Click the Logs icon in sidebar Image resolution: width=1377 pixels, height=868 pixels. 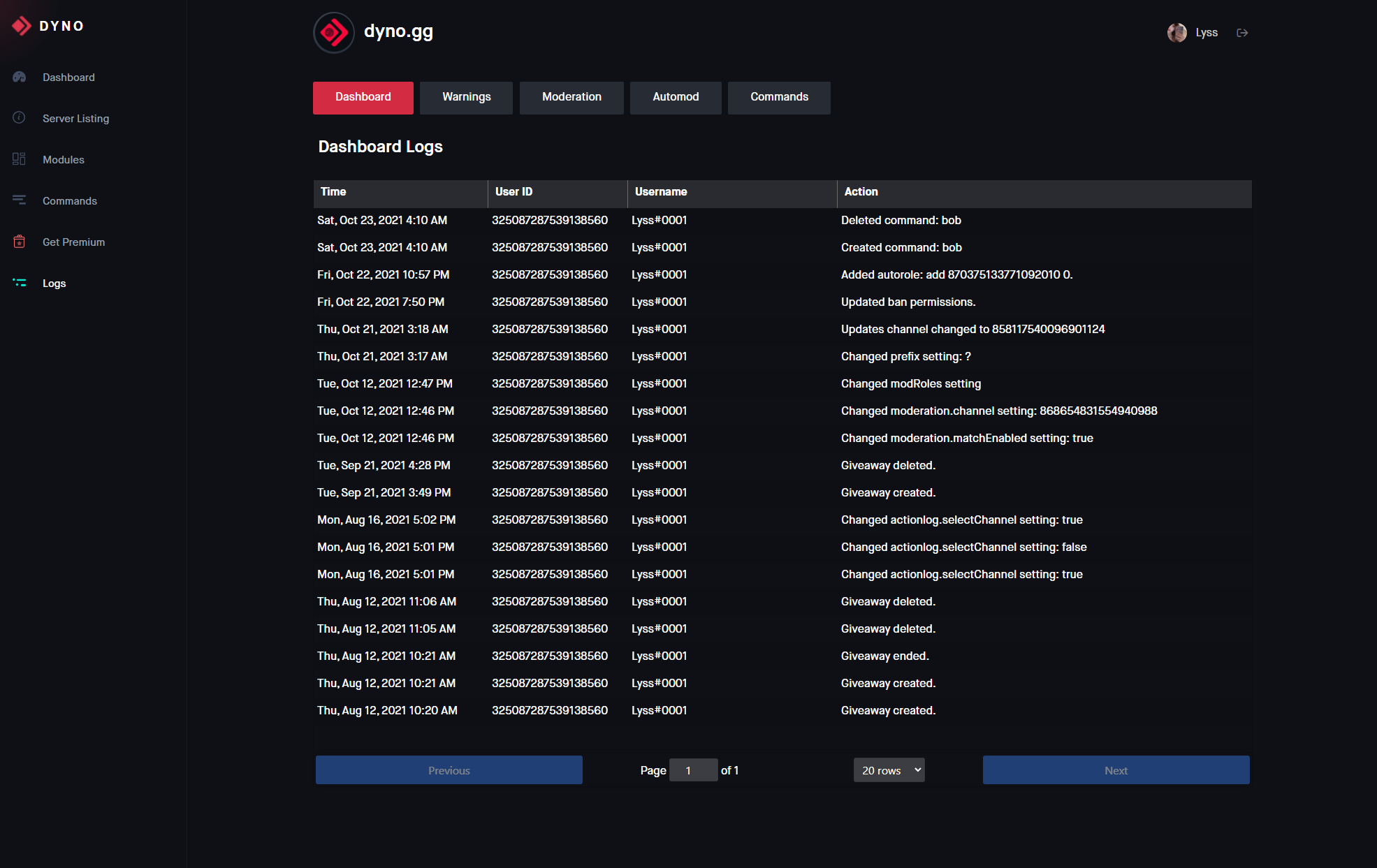pyautogui.click(x=19, y=283)
